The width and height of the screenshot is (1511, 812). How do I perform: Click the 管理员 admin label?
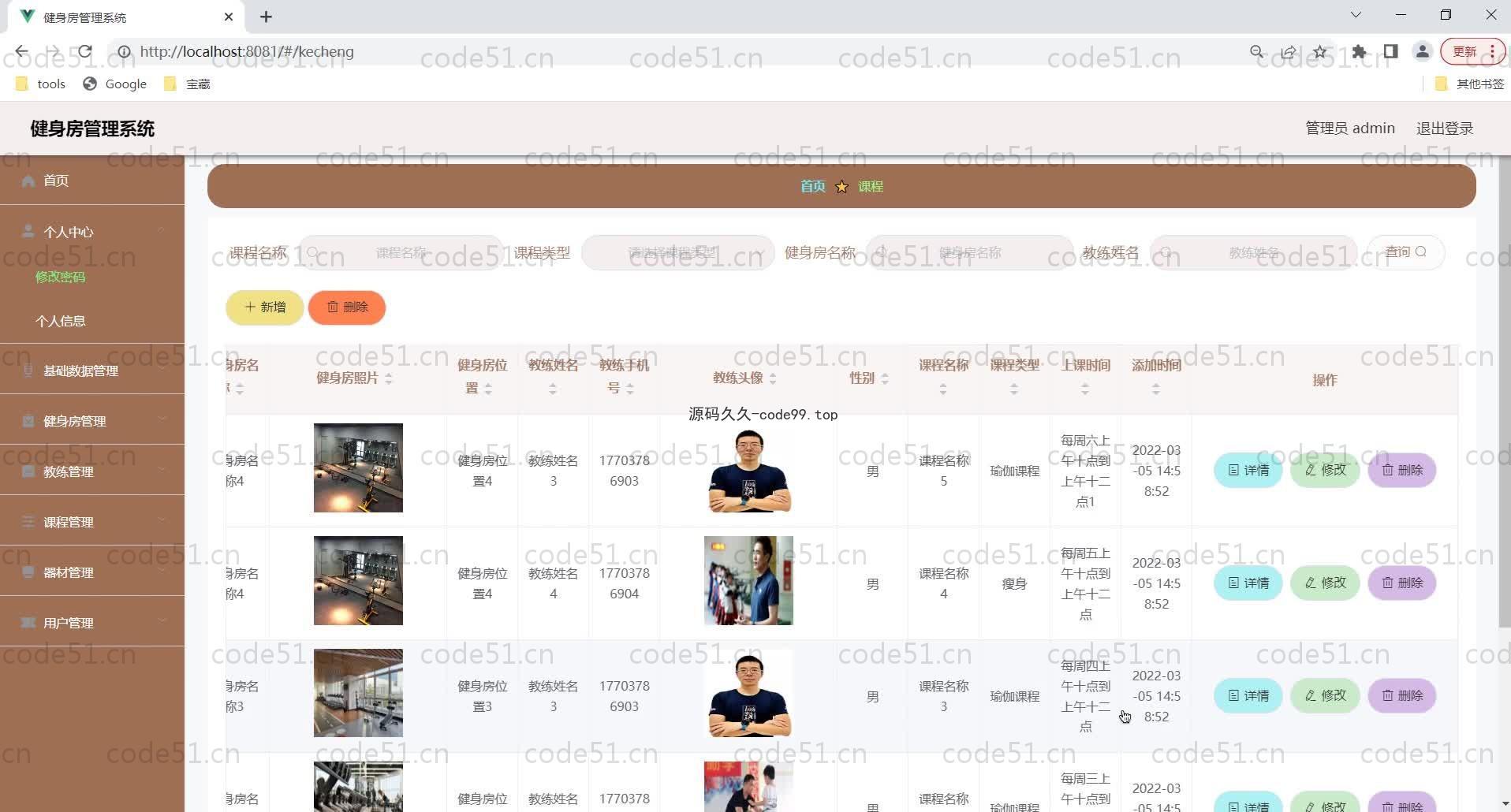1350,129
